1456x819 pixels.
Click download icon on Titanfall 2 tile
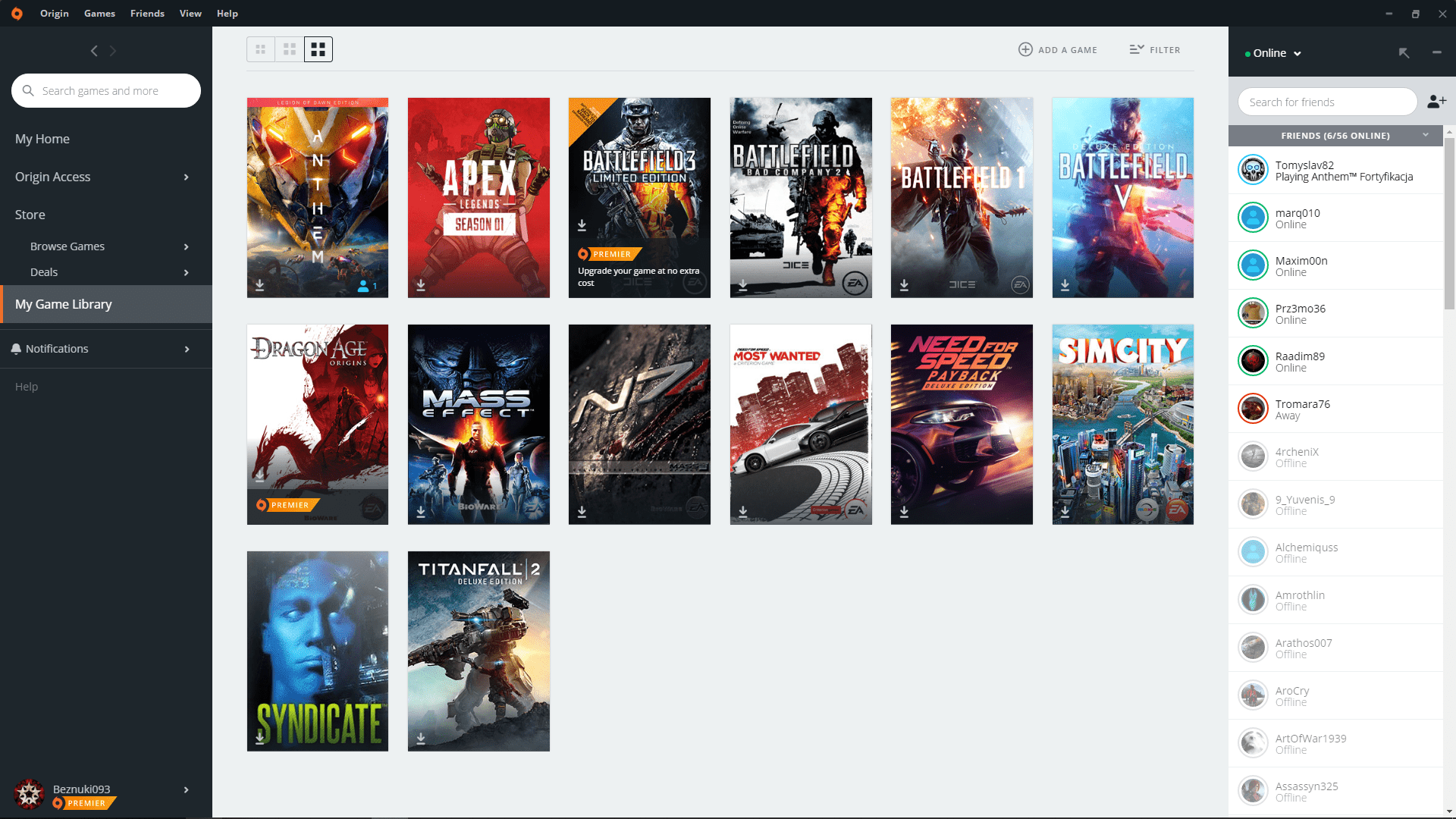[421, 738]
